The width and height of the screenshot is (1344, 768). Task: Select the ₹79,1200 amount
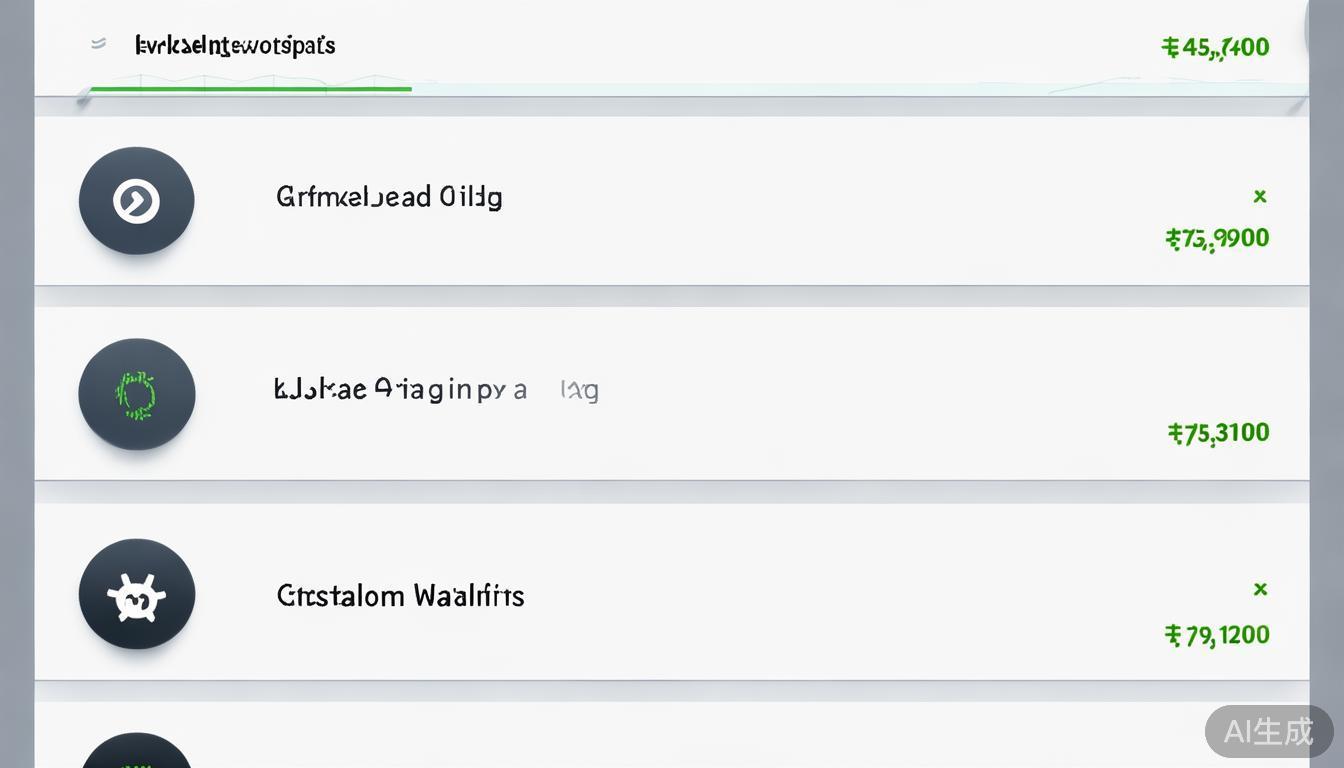[x=1217, y=635]
